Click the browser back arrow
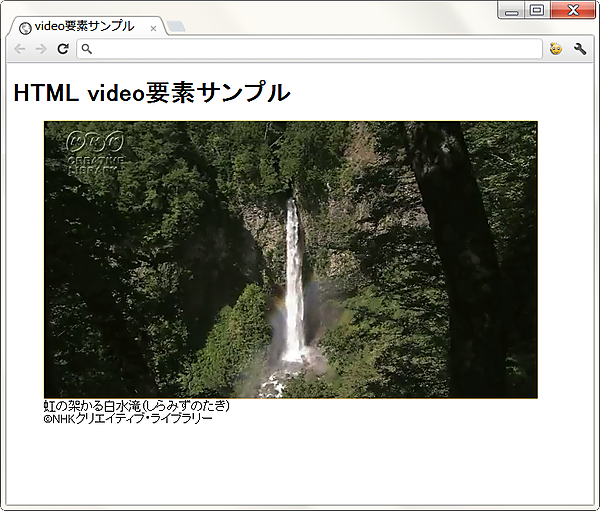 pos(20,49)
